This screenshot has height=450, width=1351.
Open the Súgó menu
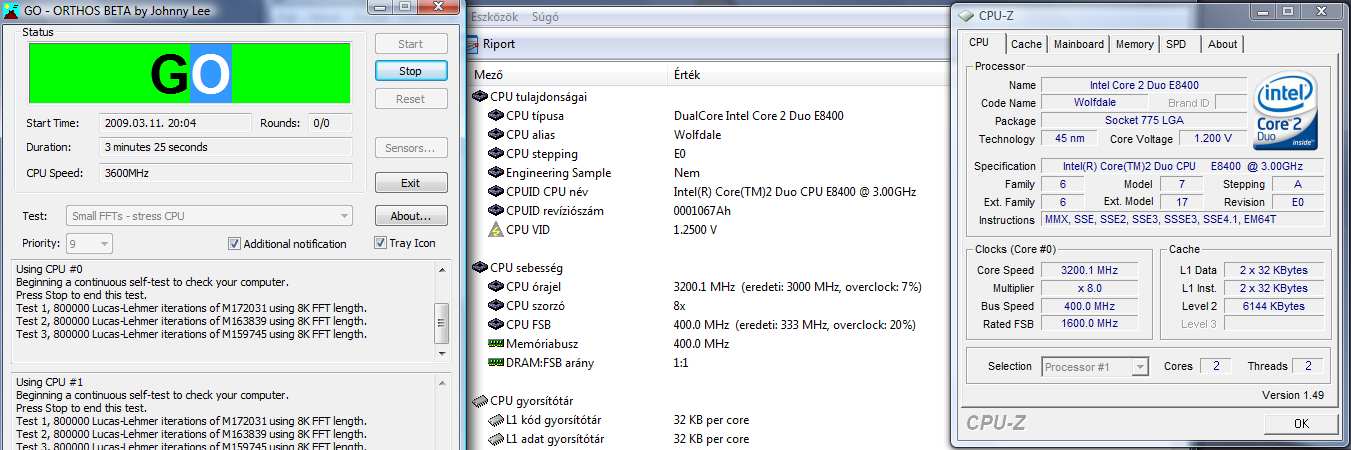[x=545, y=17]
